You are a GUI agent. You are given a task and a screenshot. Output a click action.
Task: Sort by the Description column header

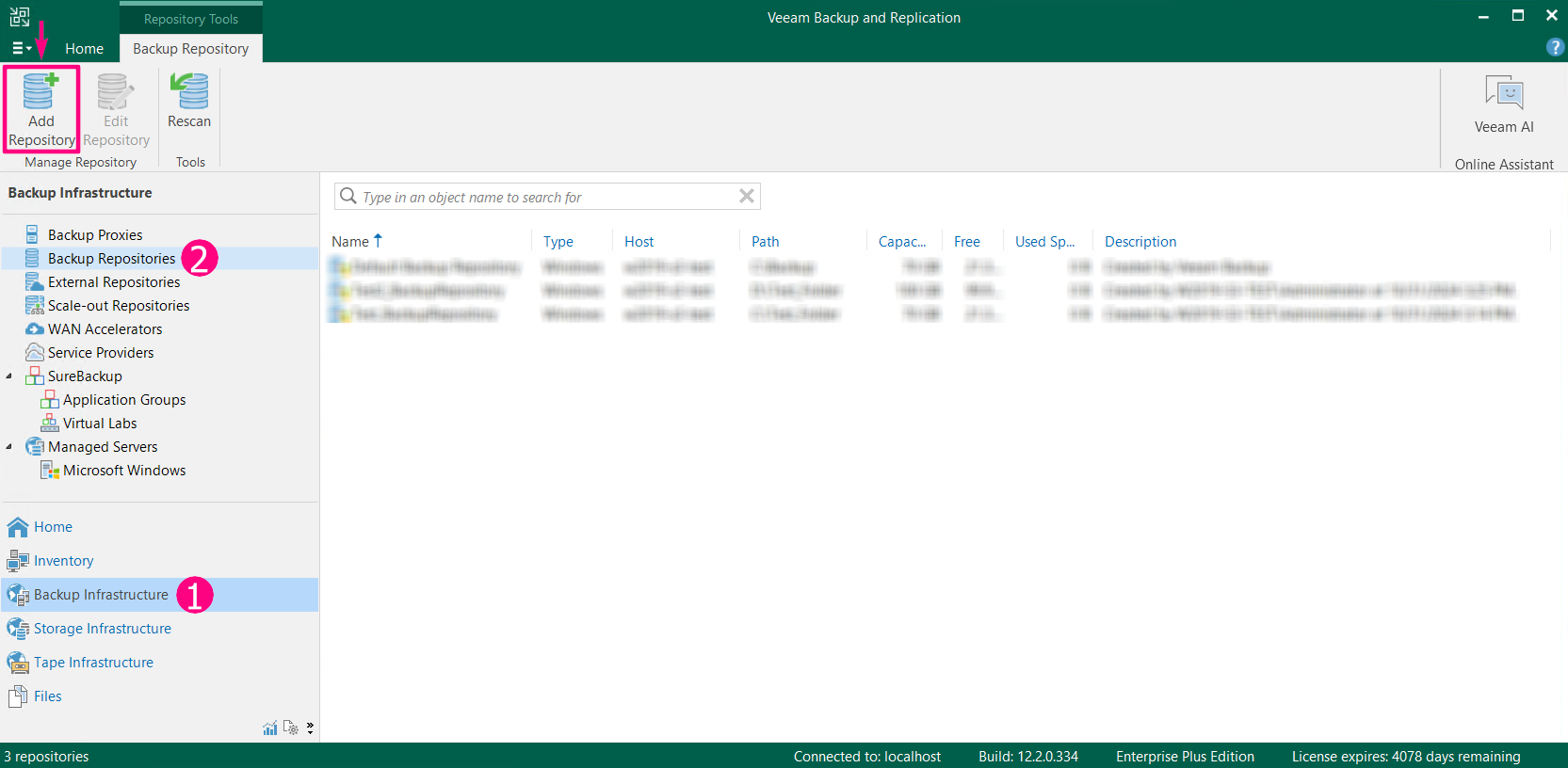[1140, 242]
